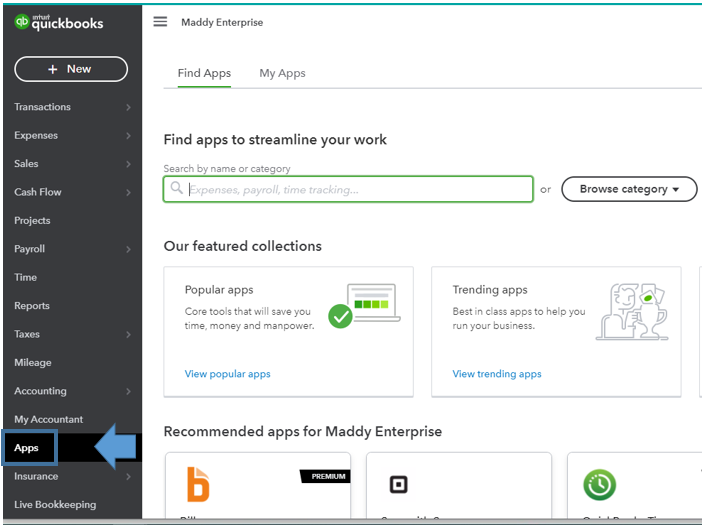Click the Trending apps illustration

pos(632,311)
